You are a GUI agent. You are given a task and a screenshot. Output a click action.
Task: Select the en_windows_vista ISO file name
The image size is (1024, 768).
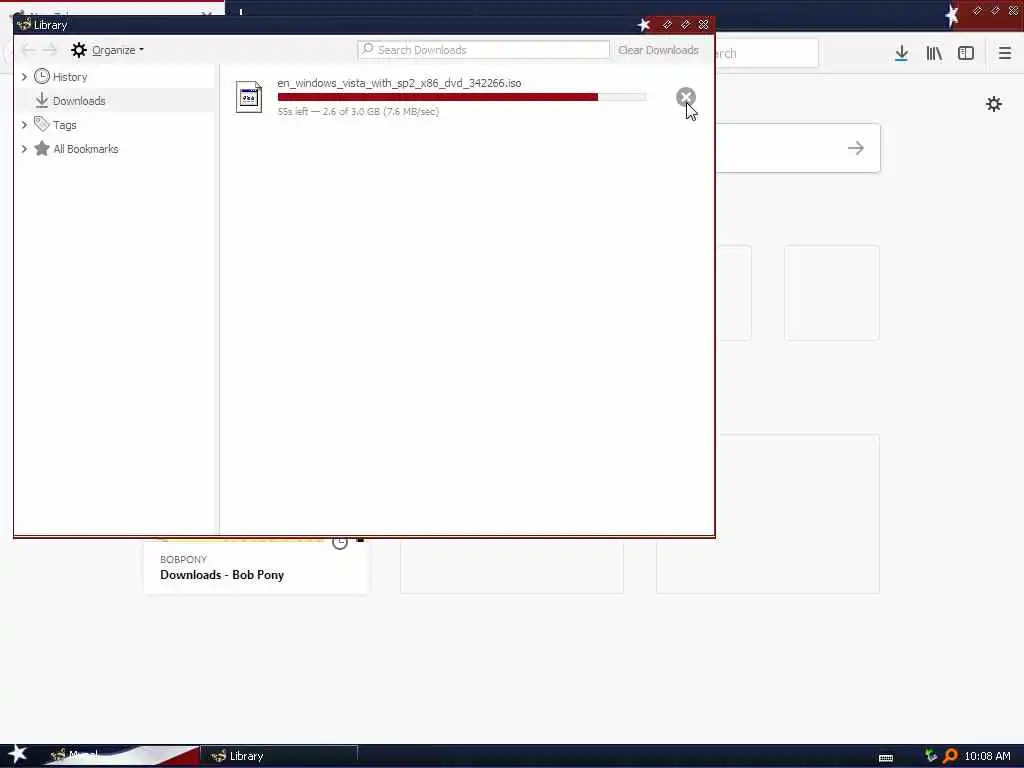pyautogui.click(x=399, y=83)
